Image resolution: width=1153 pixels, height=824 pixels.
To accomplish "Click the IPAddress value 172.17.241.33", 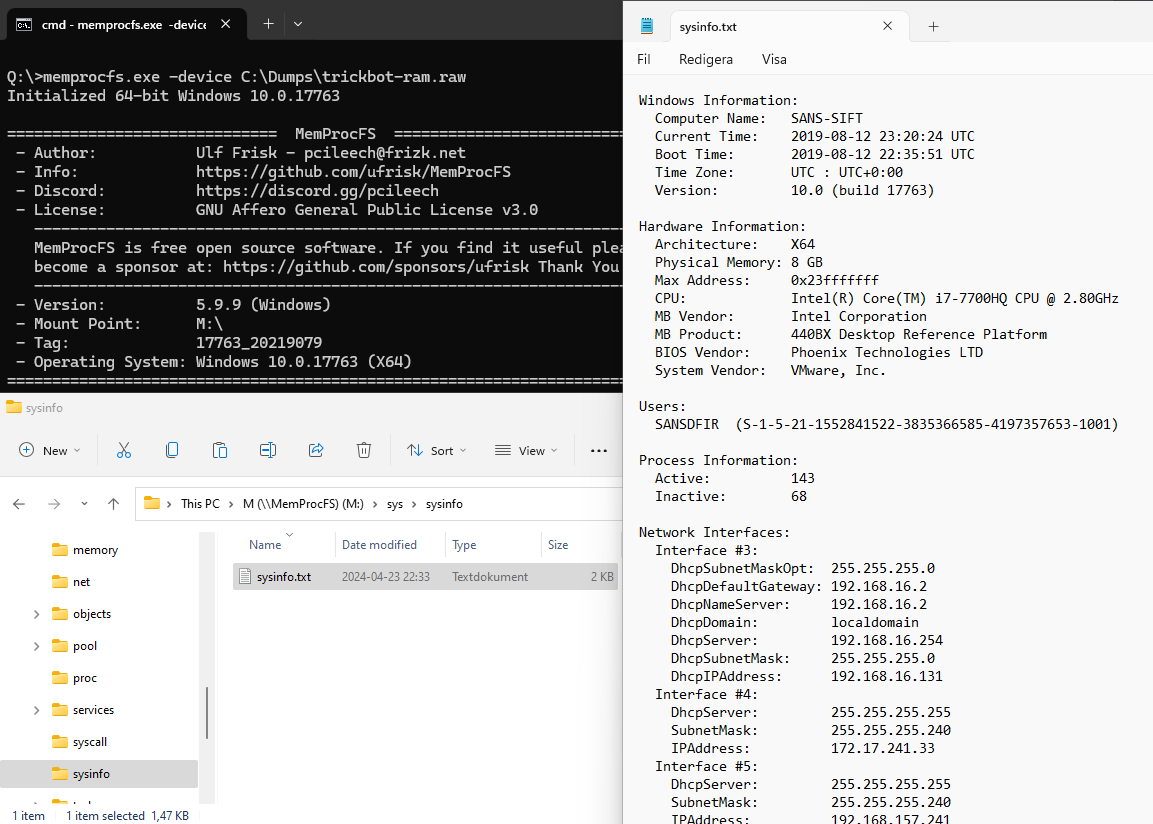I will 882,748.
